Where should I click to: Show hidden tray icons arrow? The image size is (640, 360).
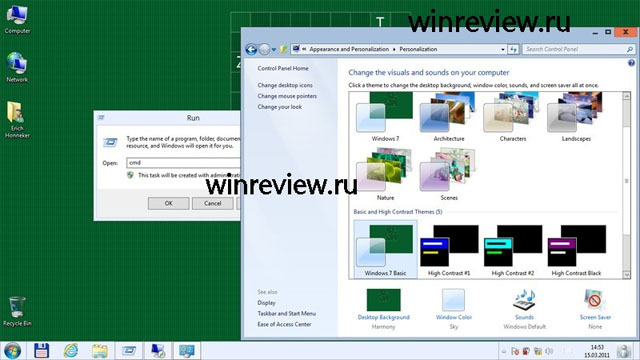504,351
